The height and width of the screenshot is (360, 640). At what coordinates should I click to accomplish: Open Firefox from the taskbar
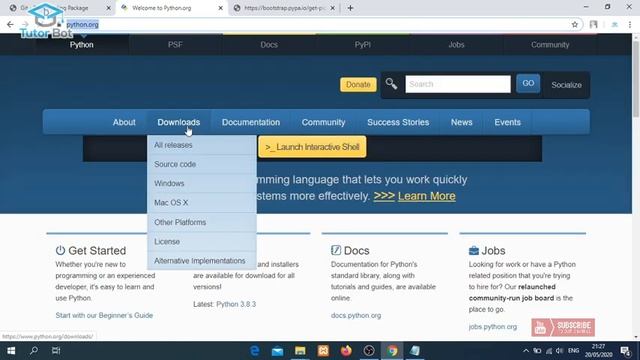(x=346, y=351)
